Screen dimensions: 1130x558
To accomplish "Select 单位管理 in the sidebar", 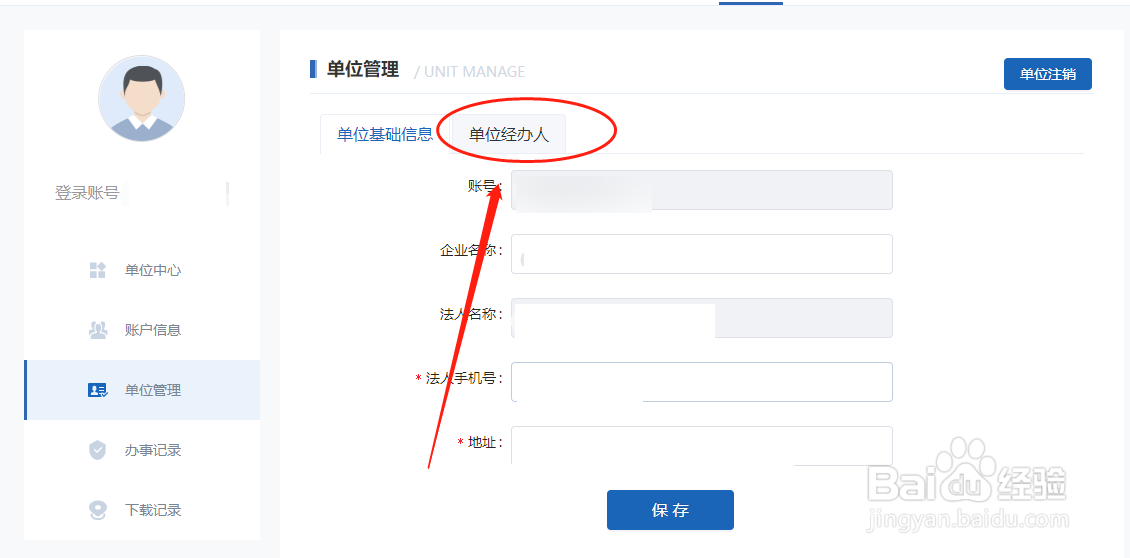I will pyautogui.click(x=142, y=390).
